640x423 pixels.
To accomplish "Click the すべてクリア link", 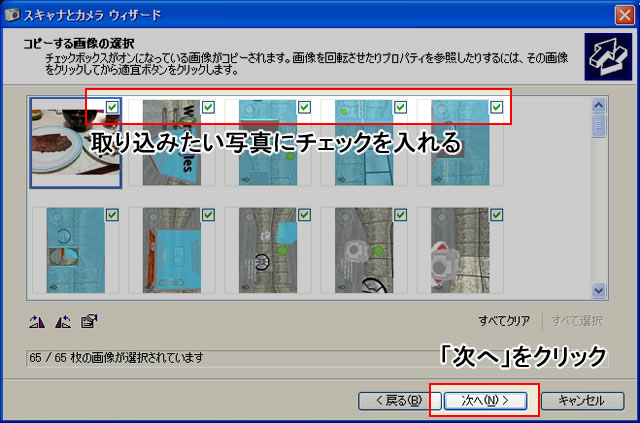I will point(504,321).
